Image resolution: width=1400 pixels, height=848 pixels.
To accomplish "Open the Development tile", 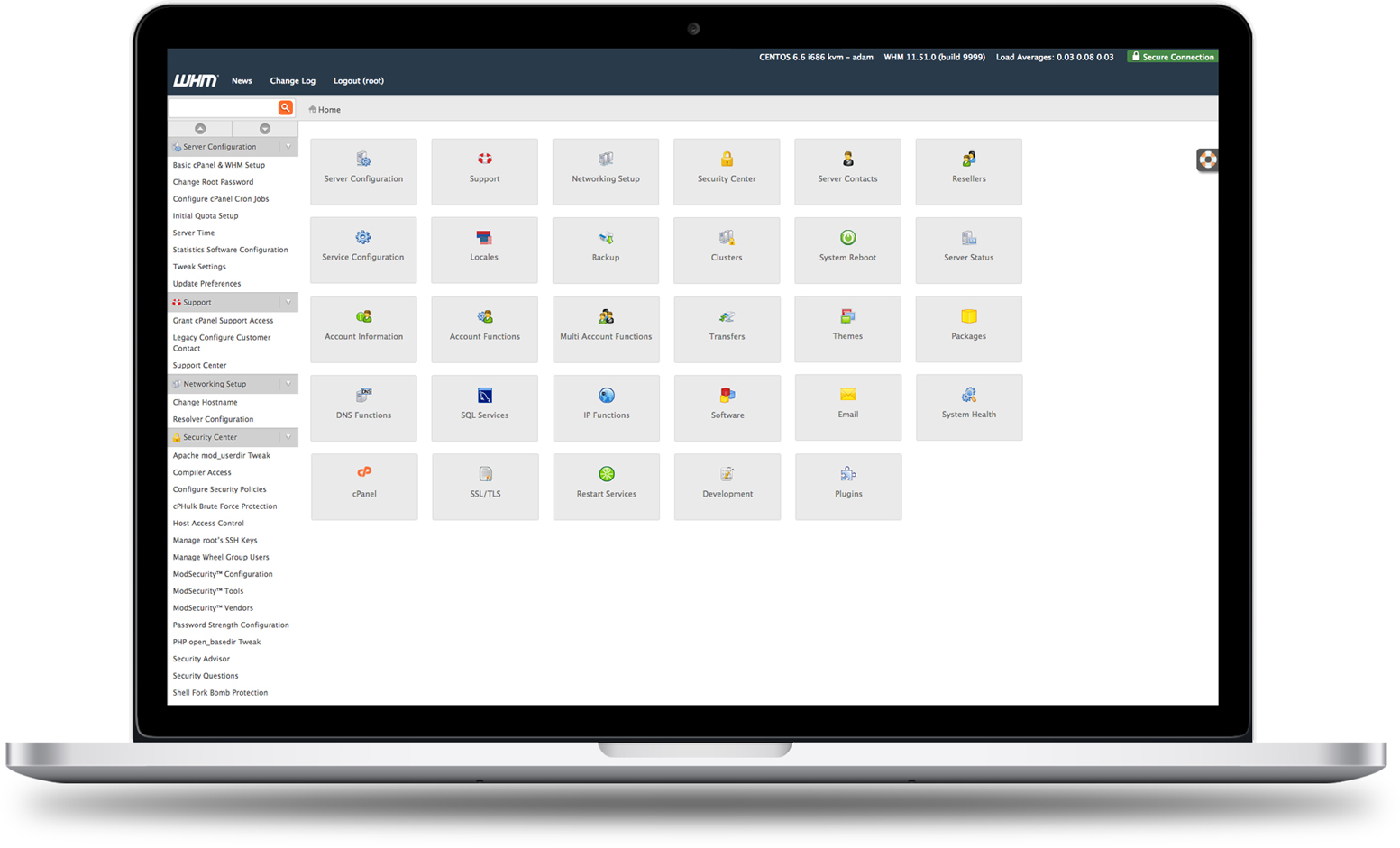I will coord(727,487).
